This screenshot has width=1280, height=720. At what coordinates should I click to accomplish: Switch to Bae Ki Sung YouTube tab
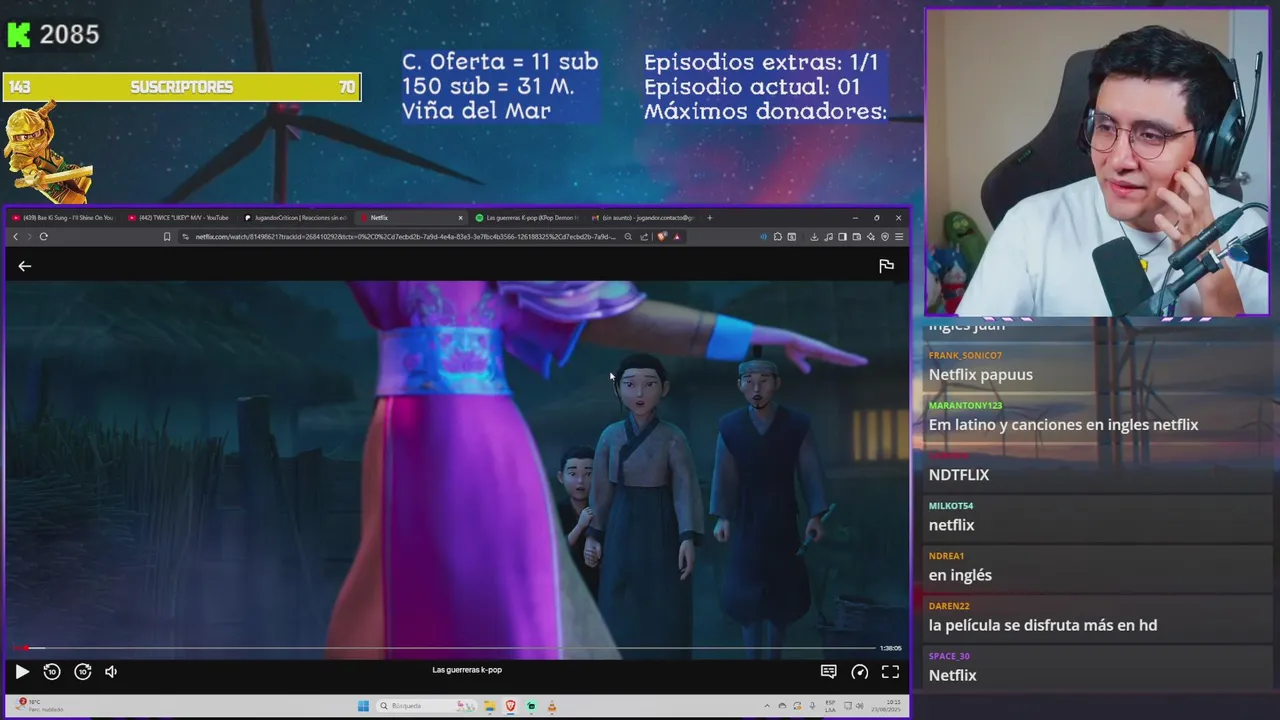click(x=62, y=217)
